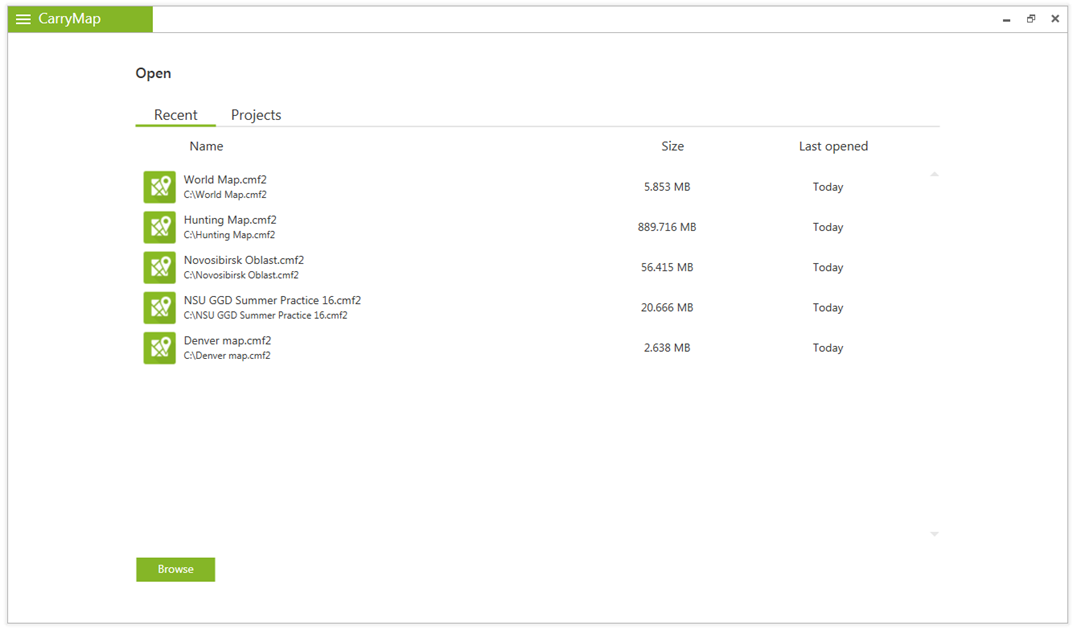Screen dimensions: 1078x630
Task: Click the Browse button
Action: point(175,569)
